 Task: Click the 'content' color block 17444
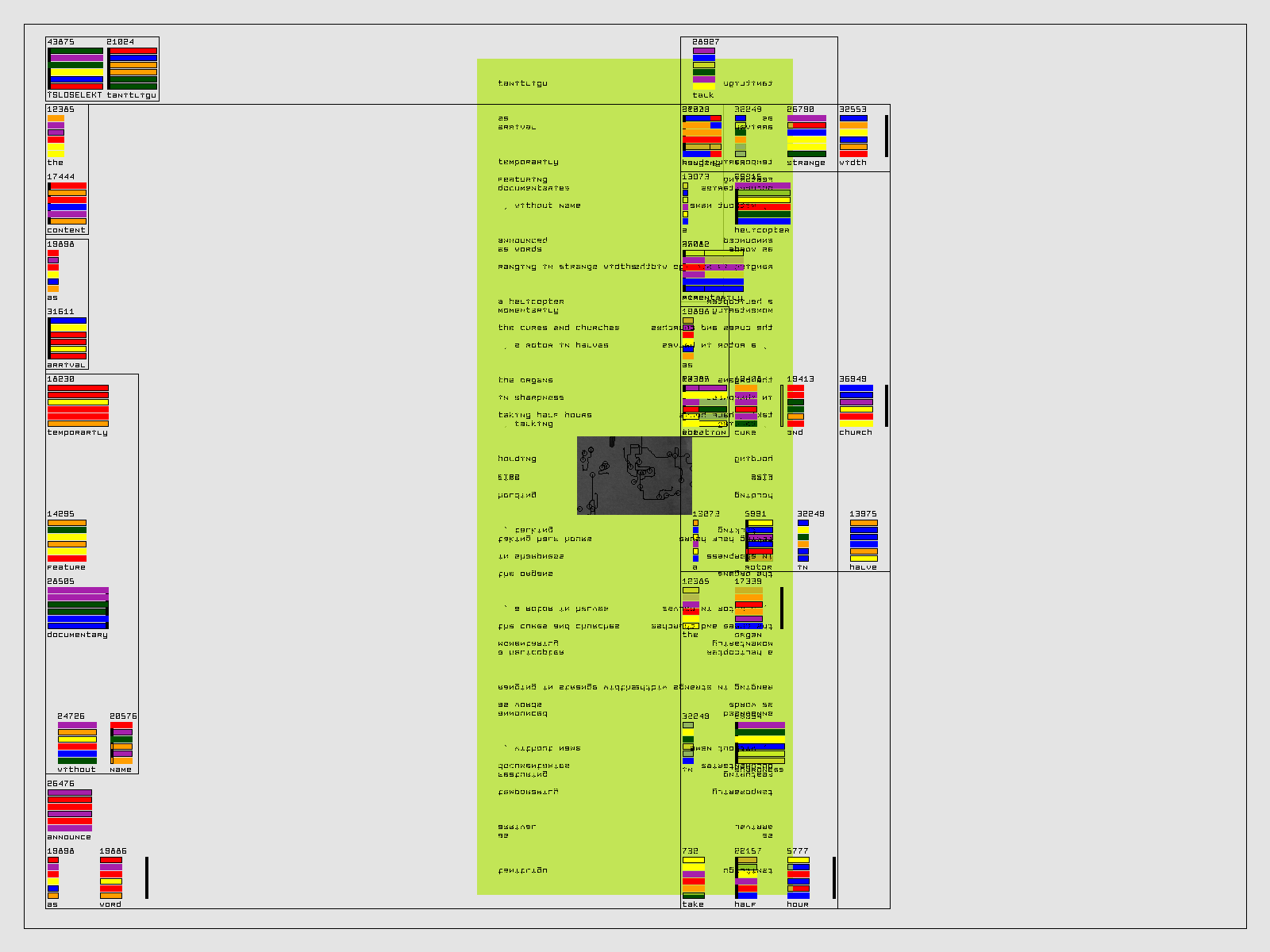[67, 203]
